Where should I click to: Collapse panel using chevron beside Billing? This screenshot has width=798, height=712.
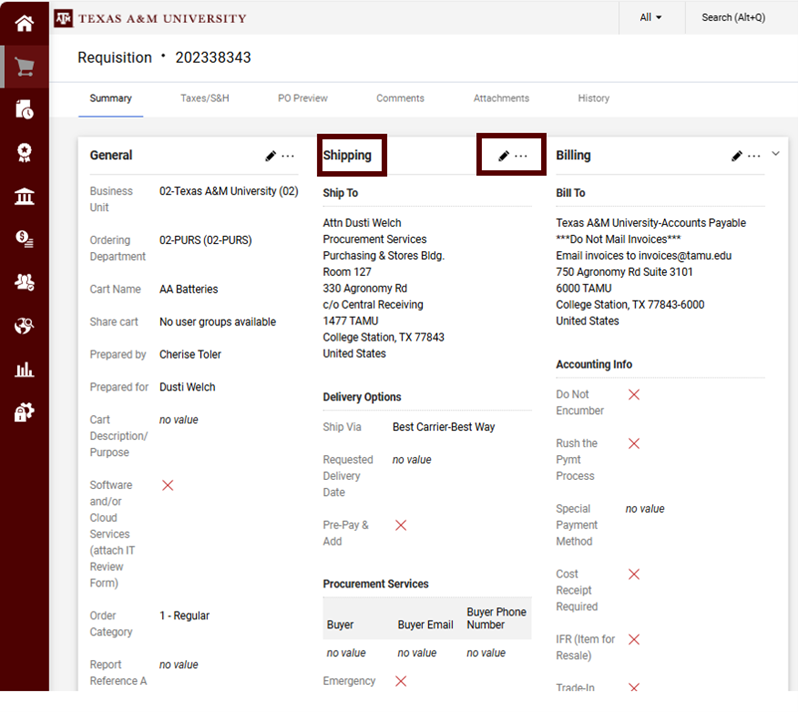click(775, 154)
